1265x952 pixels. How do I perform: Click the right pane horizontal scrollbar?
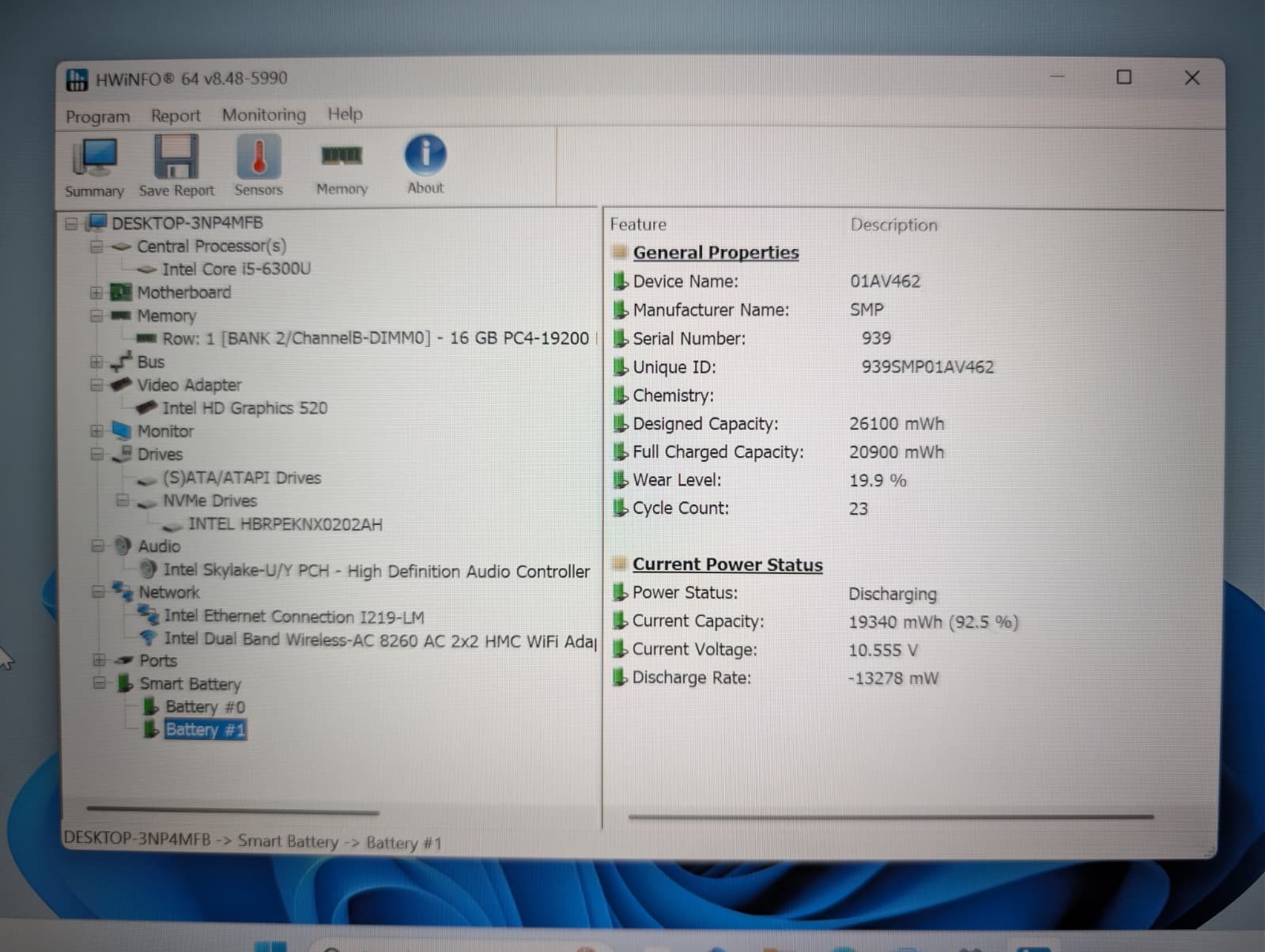pos(891,816)
